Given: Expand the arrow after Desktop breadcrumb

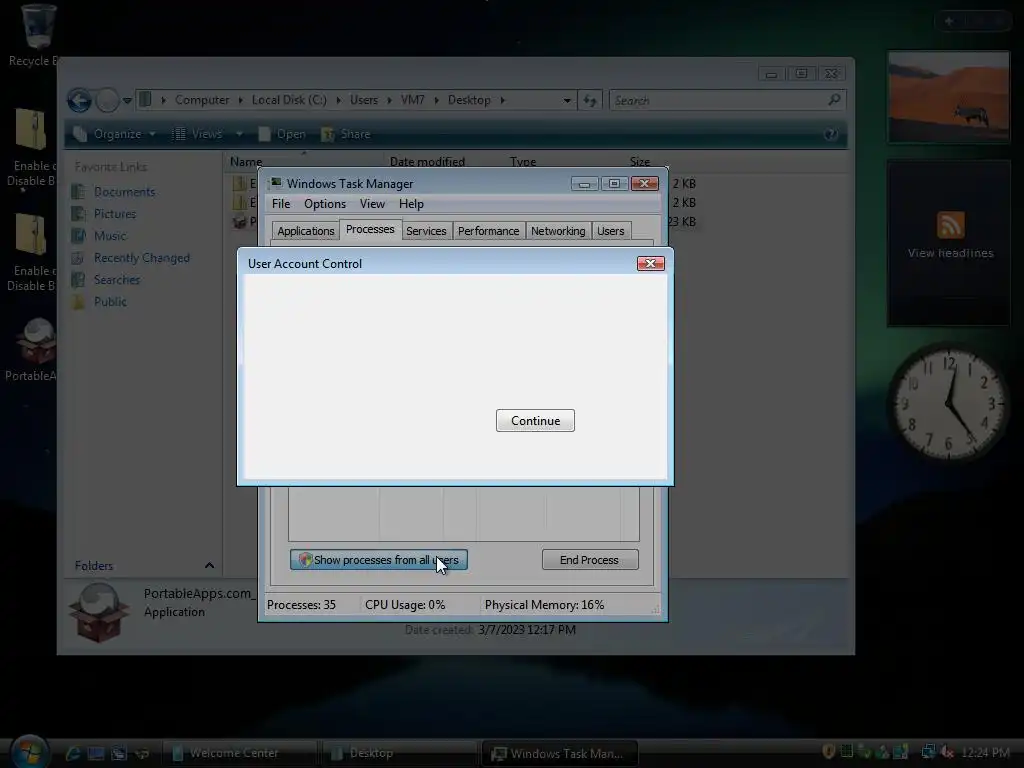Looking at the screenshot, I should tap(502, 100).
